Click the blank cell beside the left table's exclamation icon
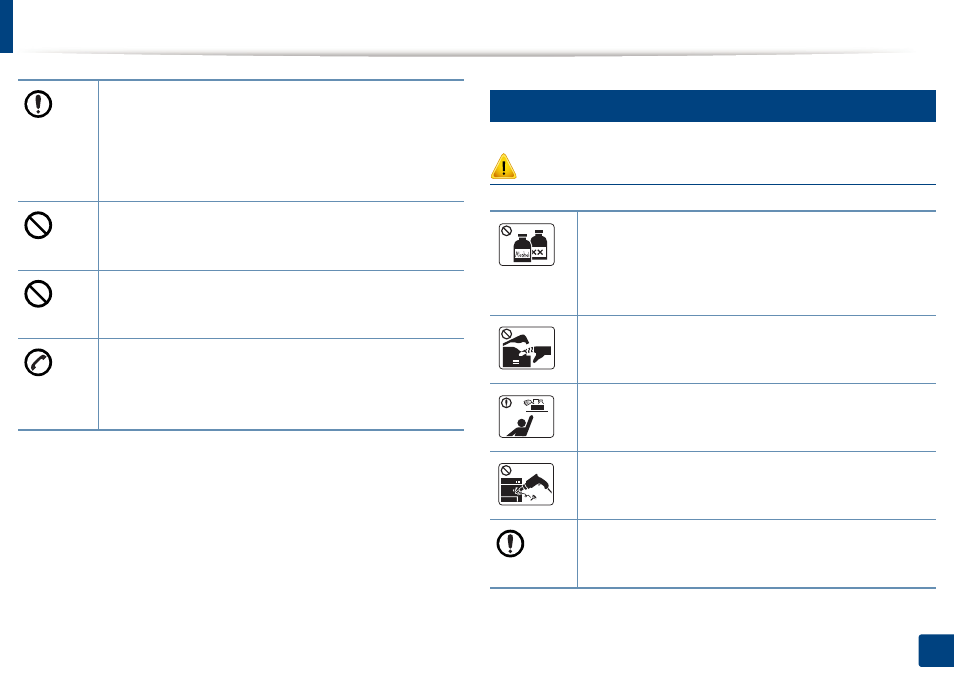Image resolution: width=954 pixels, height=674 pixels. coord(281,141)
